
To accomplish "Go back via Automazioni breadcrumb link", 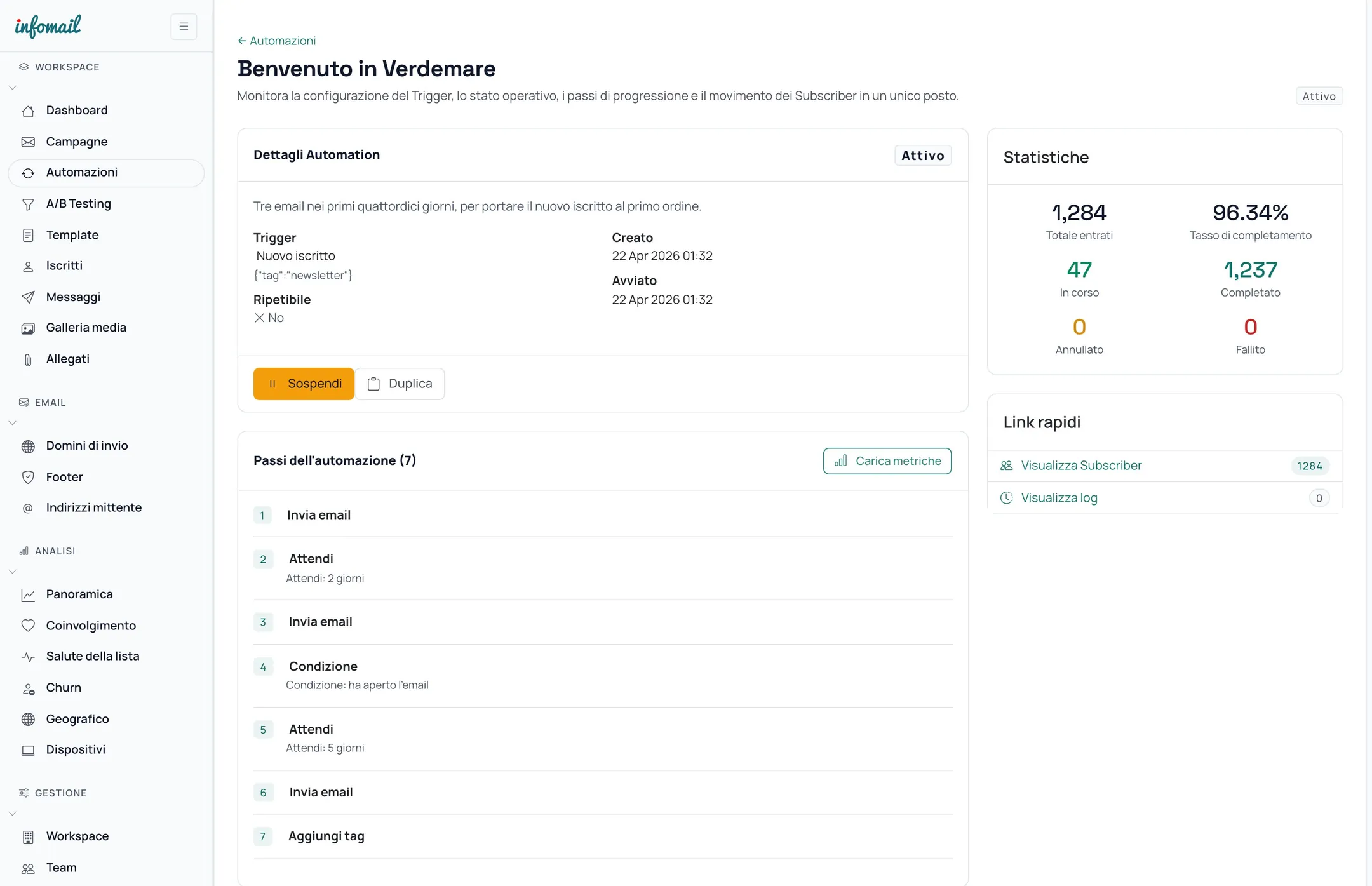I will coord(276,41).
